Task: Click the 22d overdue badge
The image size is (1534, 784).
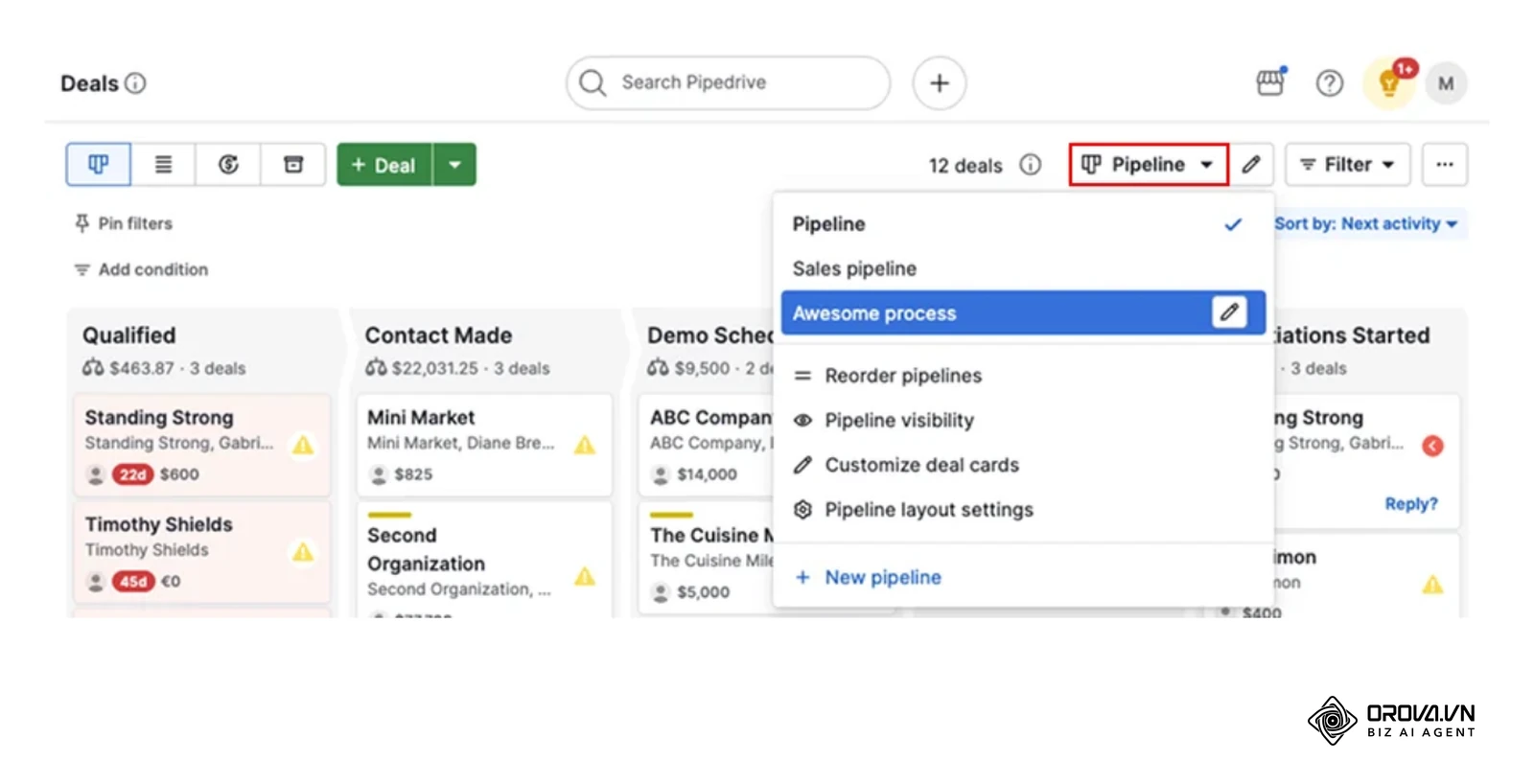Action: [133, 474]
